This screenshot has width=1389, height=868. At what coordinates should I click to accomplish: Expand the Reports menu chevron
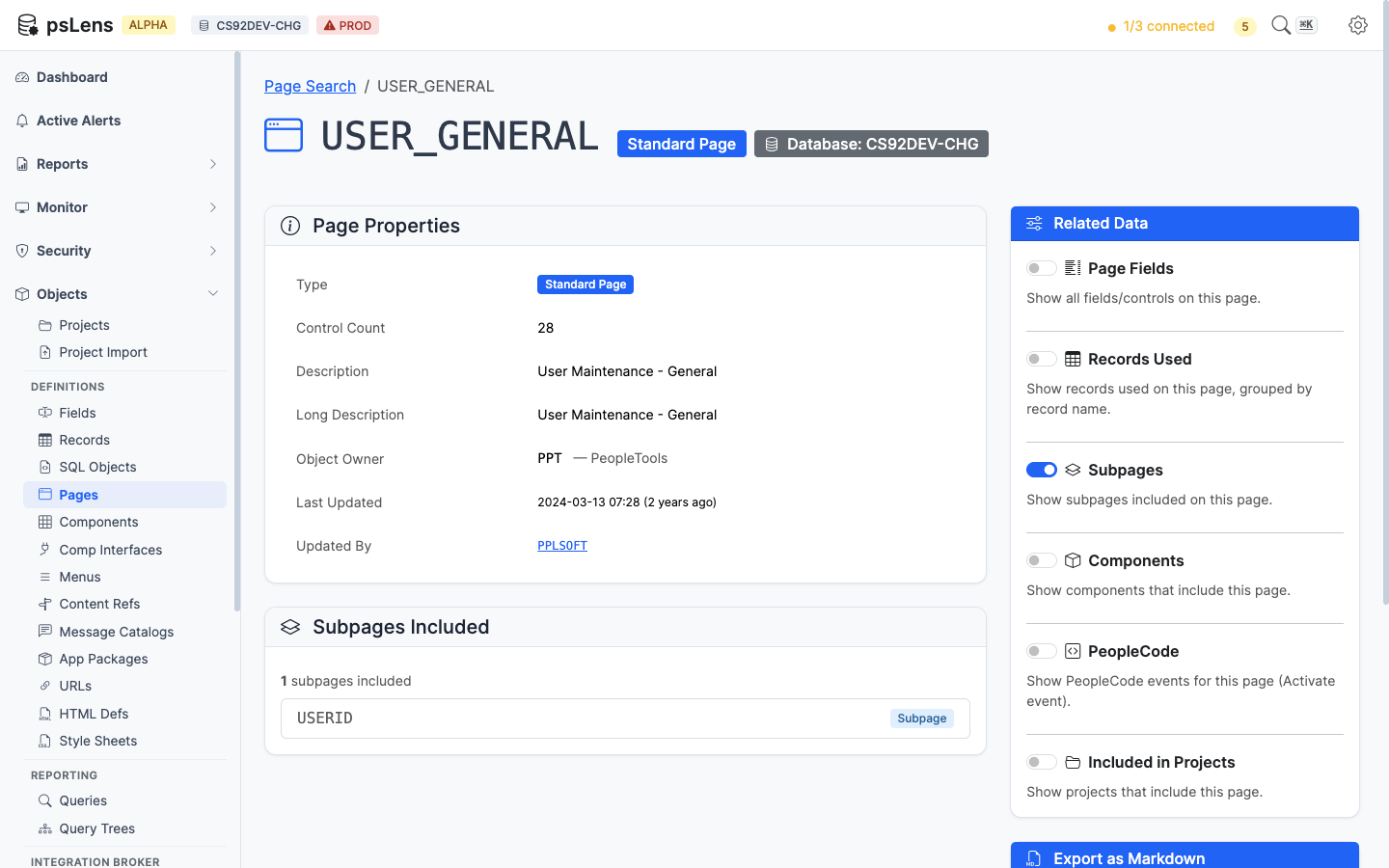click(213, 164)
